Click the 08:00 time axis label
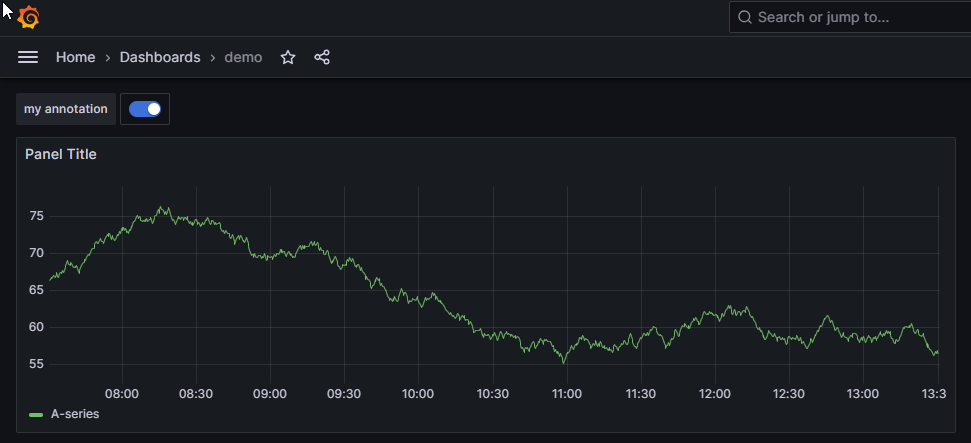 coord(122,394)
